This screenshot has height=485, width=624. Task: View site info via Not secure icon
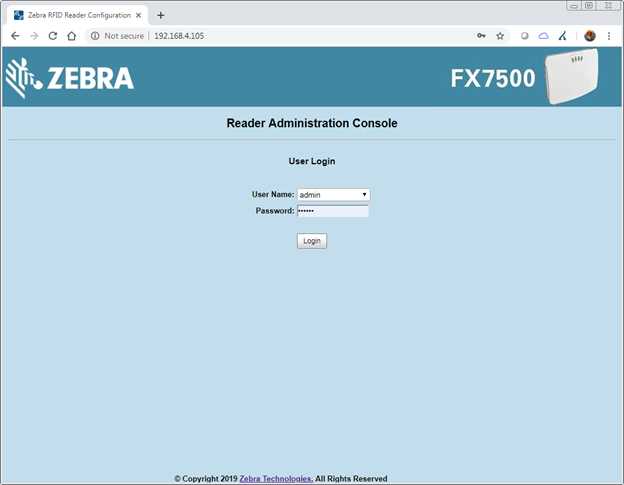click(95, 36)
